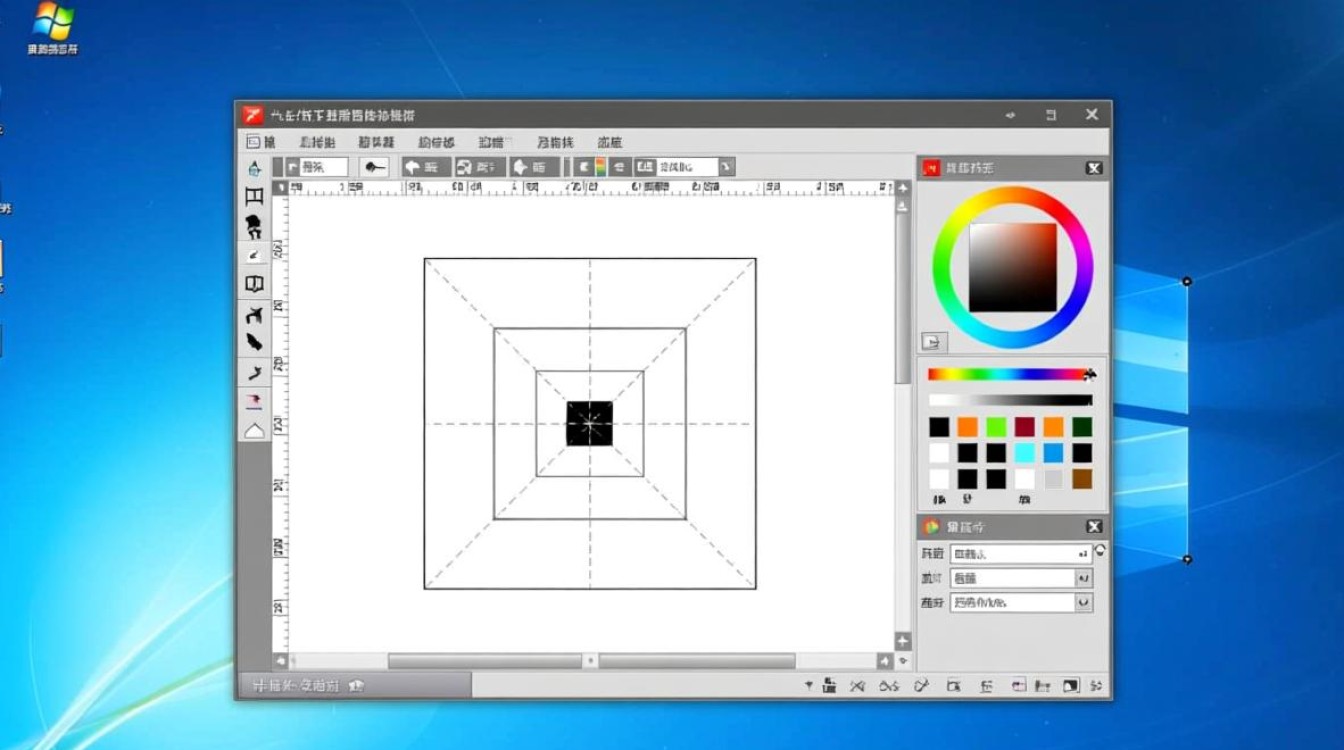Toggle the black-and-white preview icon near status bar right
The height and width of the screenshot is (750, 1344).
(x=1068, y=687)
